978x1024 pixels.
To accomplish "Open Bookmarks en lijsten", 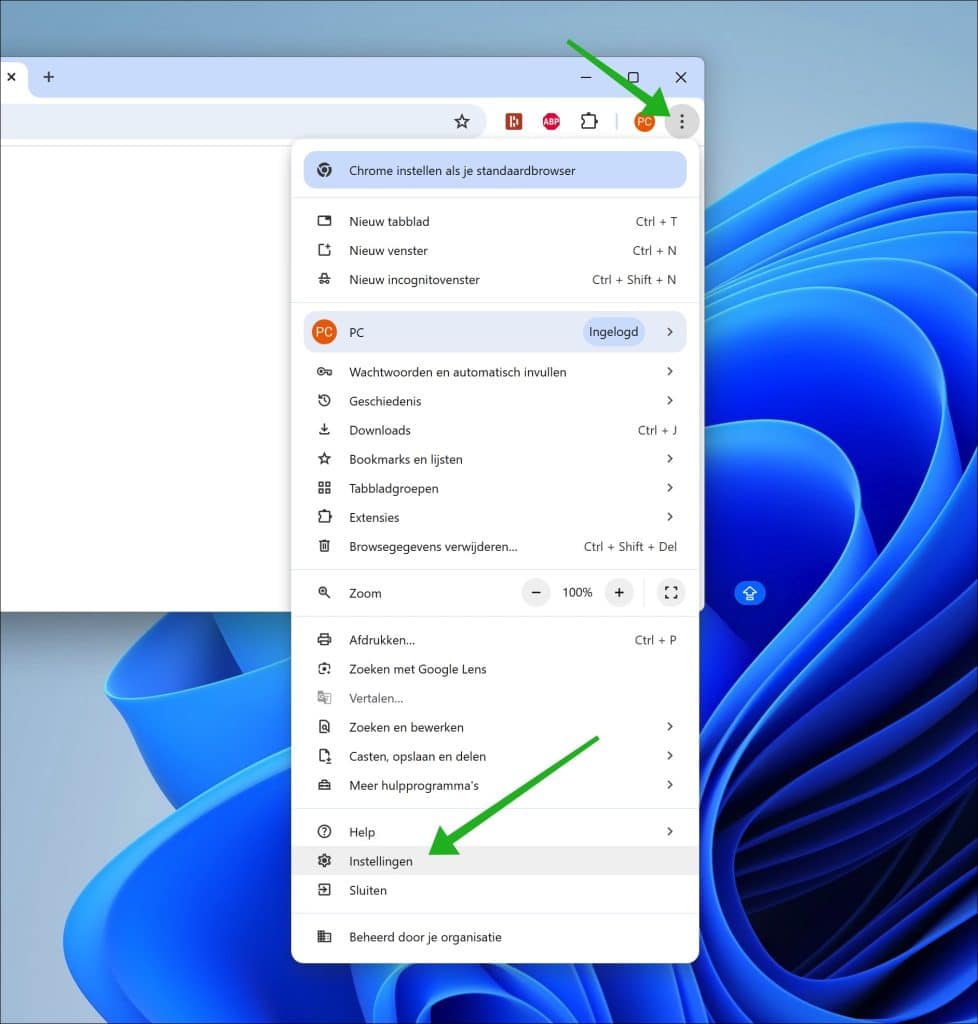I will point(495,459).
